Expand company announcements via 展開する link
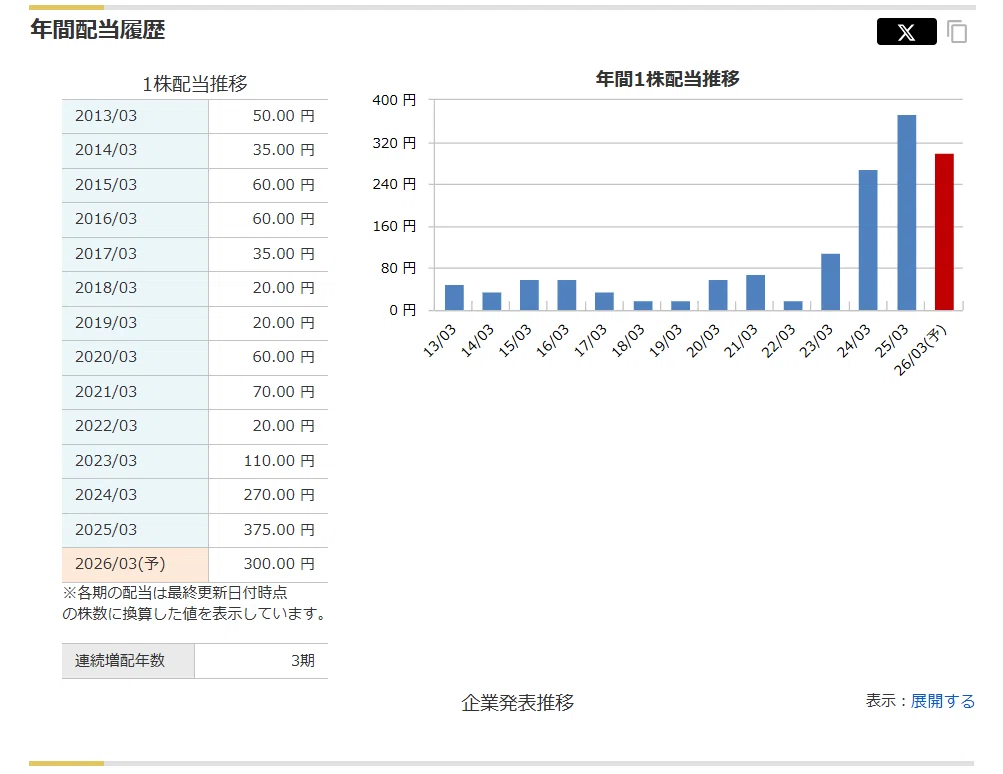Screen dimensions: 1003x774 [x=942, y=701]
